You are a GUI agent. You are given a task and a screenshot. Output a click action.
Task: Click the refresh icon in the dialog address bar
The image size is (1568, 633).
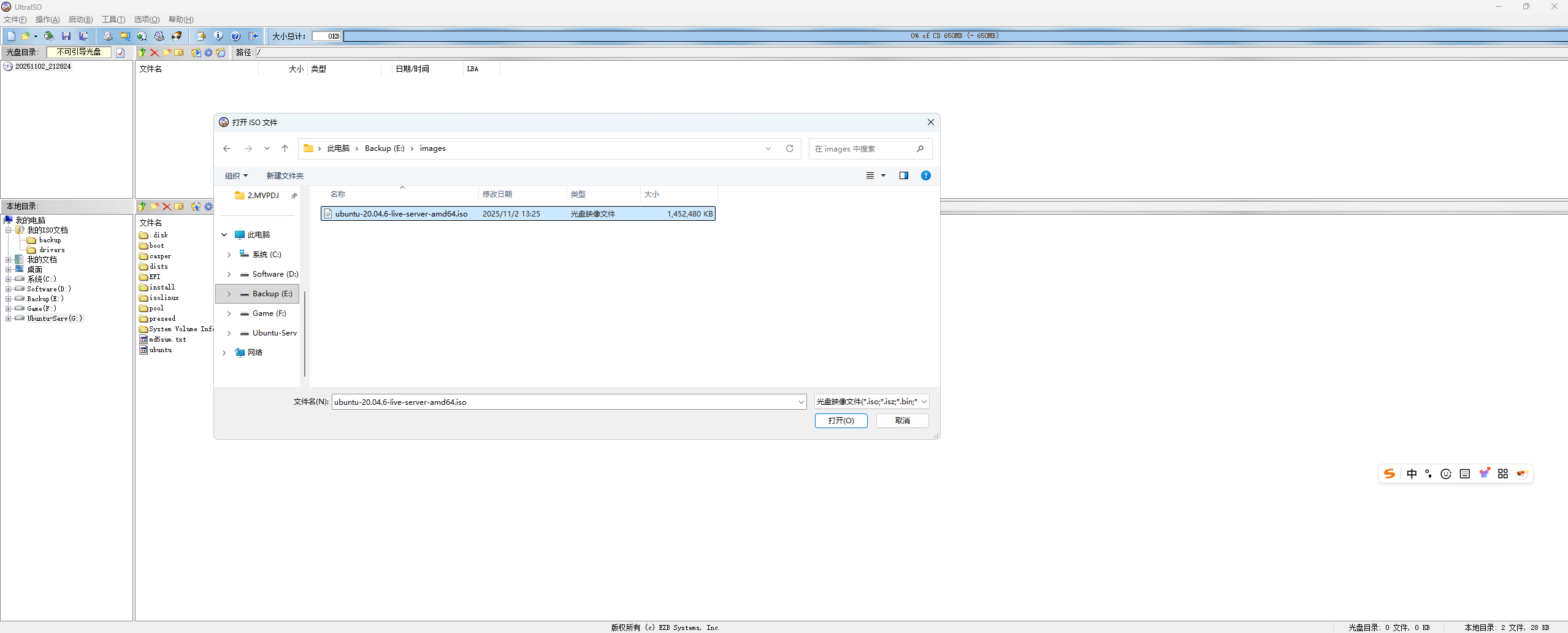790,148
